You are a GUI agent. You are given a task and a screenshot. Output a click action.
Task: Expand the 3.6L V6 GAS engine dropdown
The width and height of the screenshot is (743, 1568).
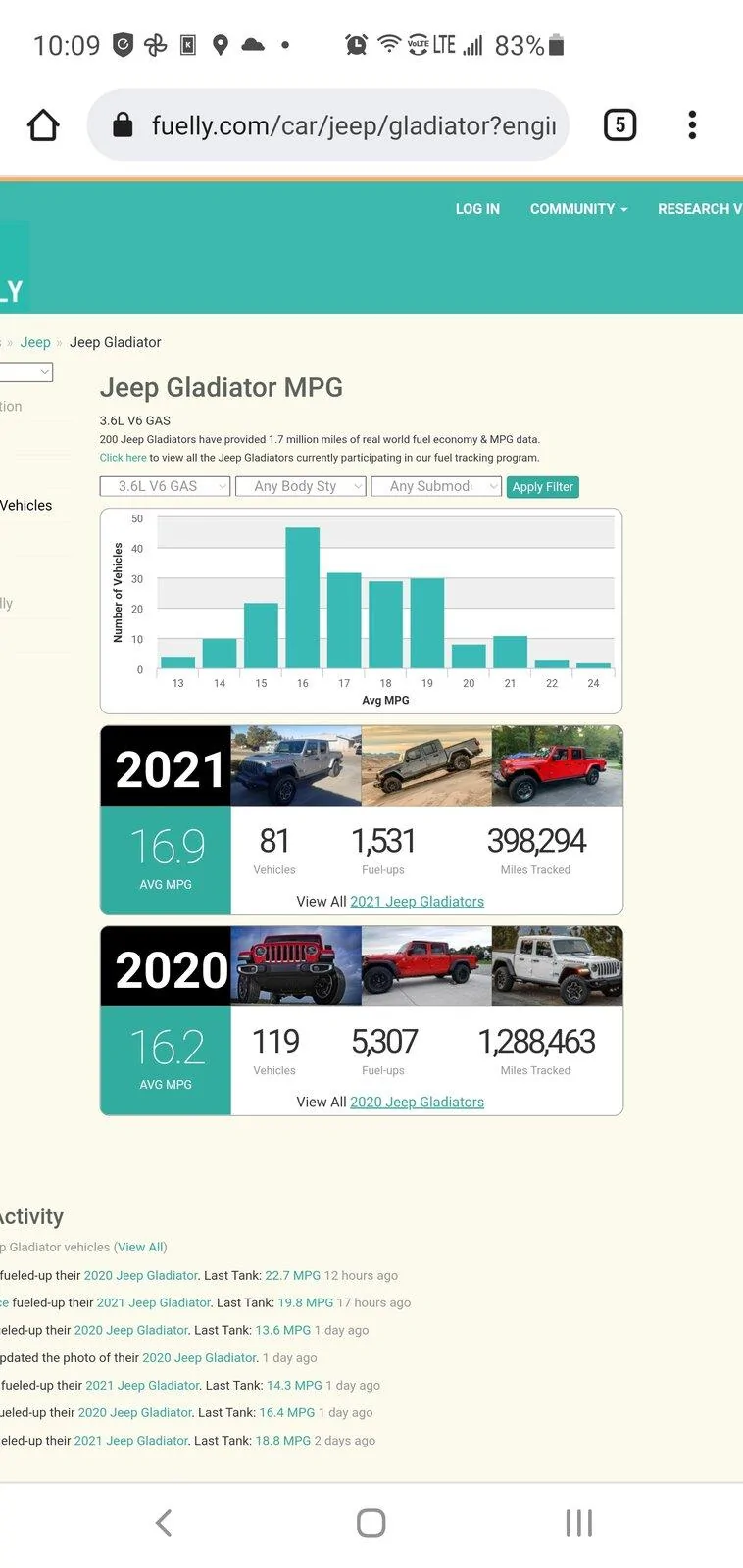coord(166,486)
